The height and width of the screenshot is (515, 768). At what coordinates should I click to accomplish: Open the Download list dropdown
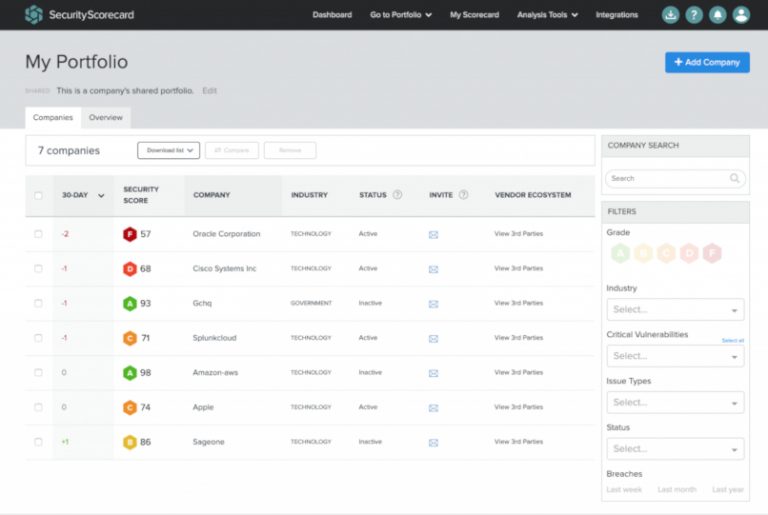point(168,150)
